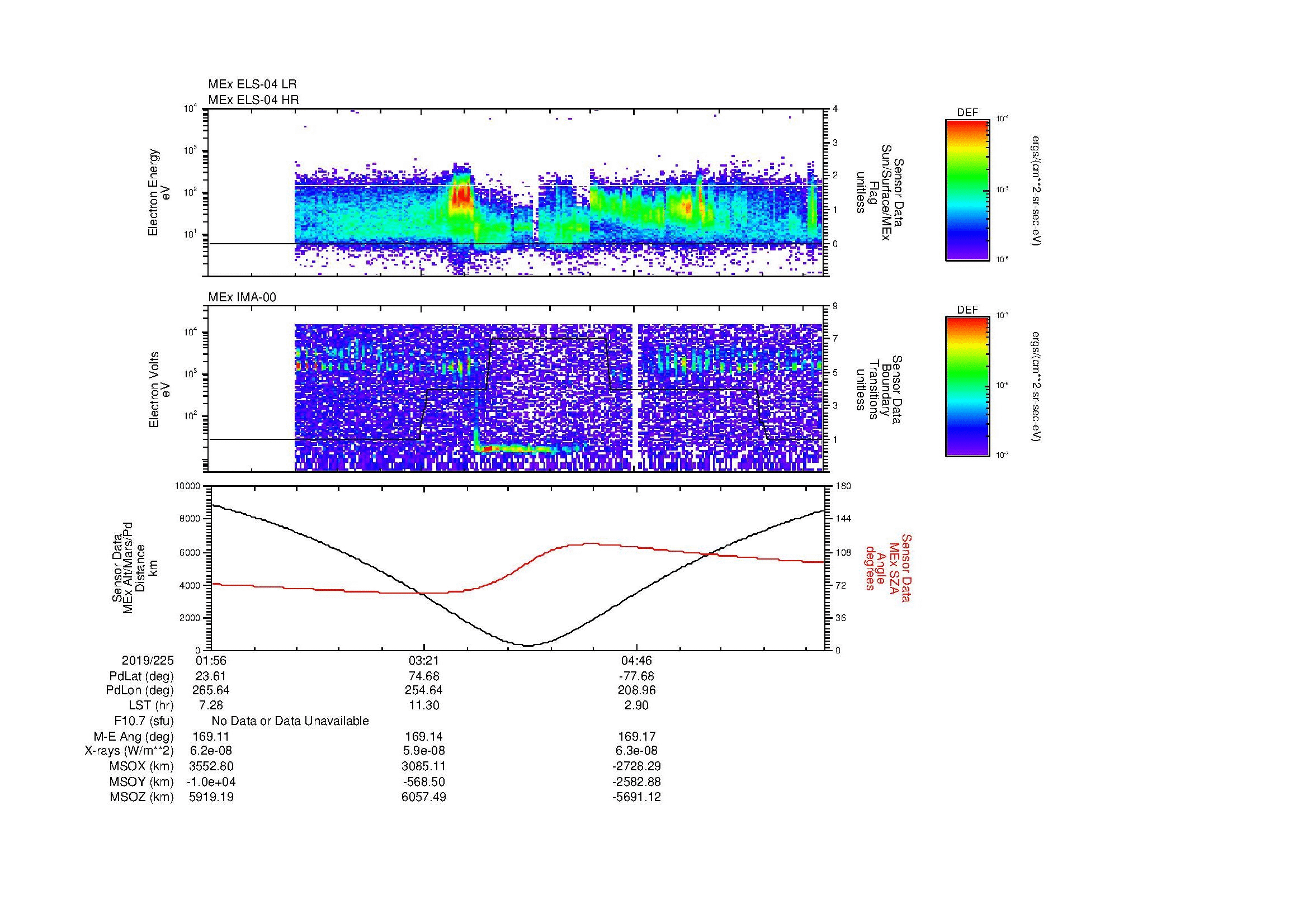Click the MSOZ value -5691.12
Screen dimensions: 1308x924
point(636,797)
